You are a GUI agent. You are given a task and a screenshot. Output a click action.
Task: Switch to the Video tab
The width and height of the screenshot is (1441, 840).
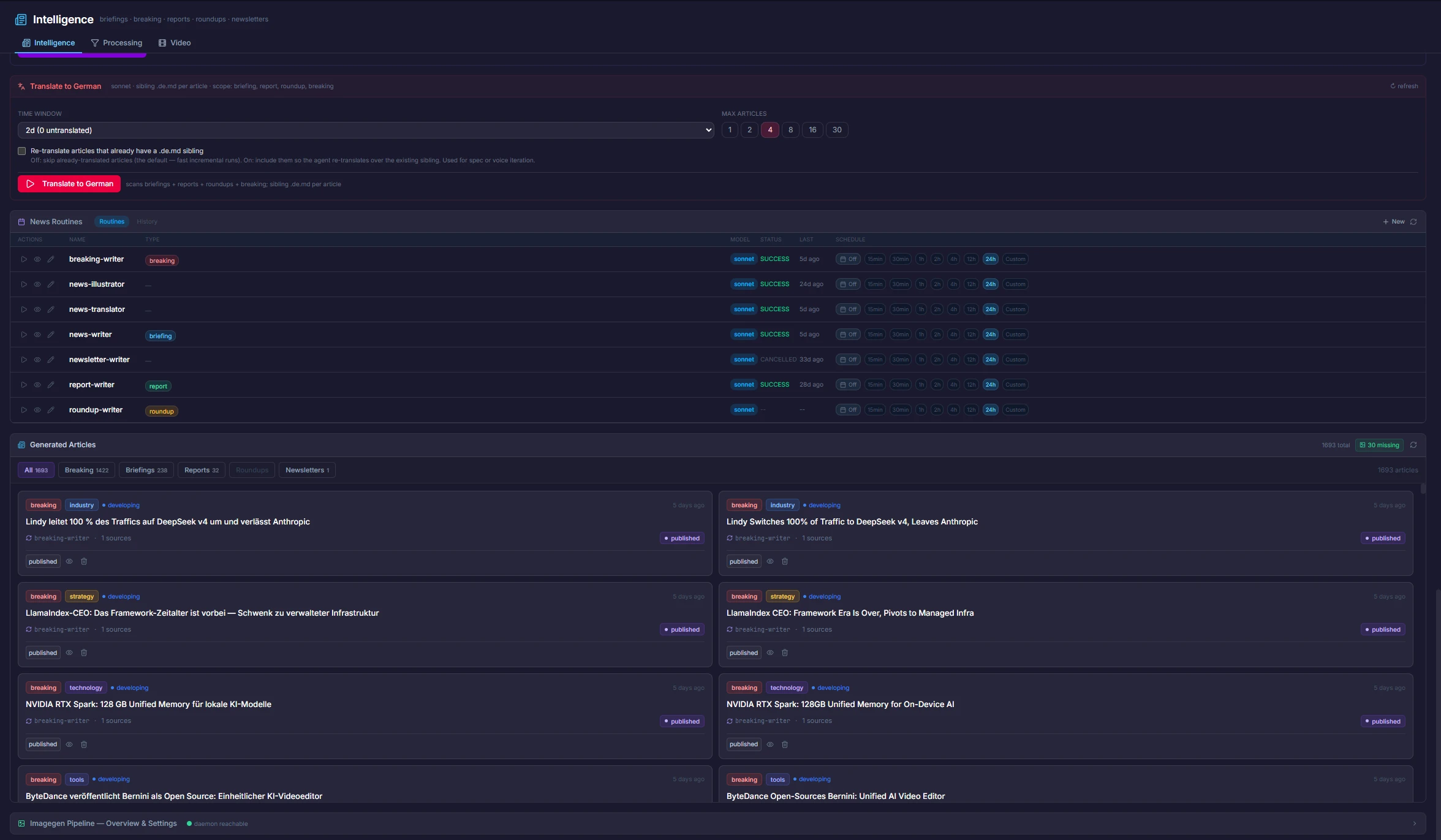click(175, 43)
